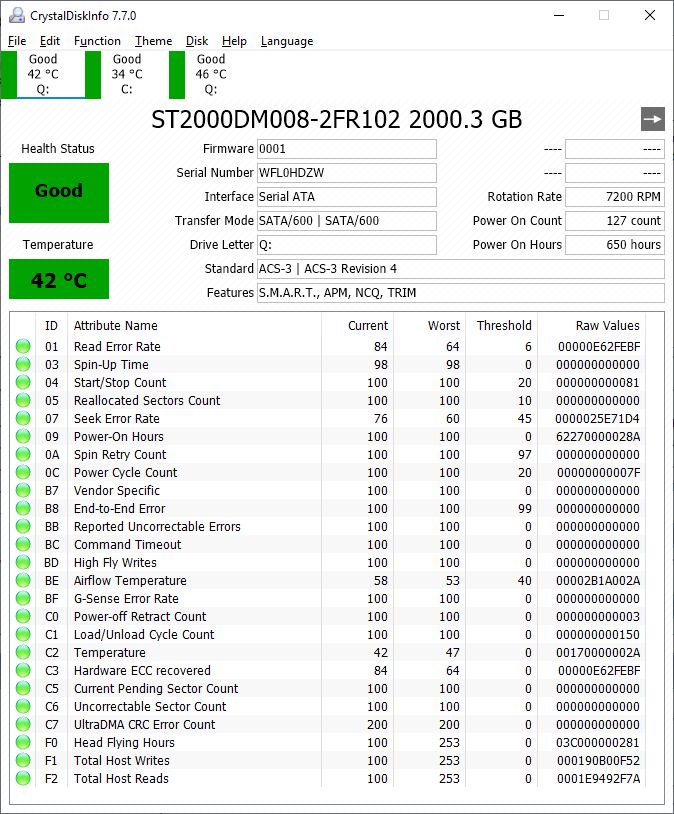Click status orb for Spin Retry Count
This screenshot has height=814, width=674.
(23, 454)
